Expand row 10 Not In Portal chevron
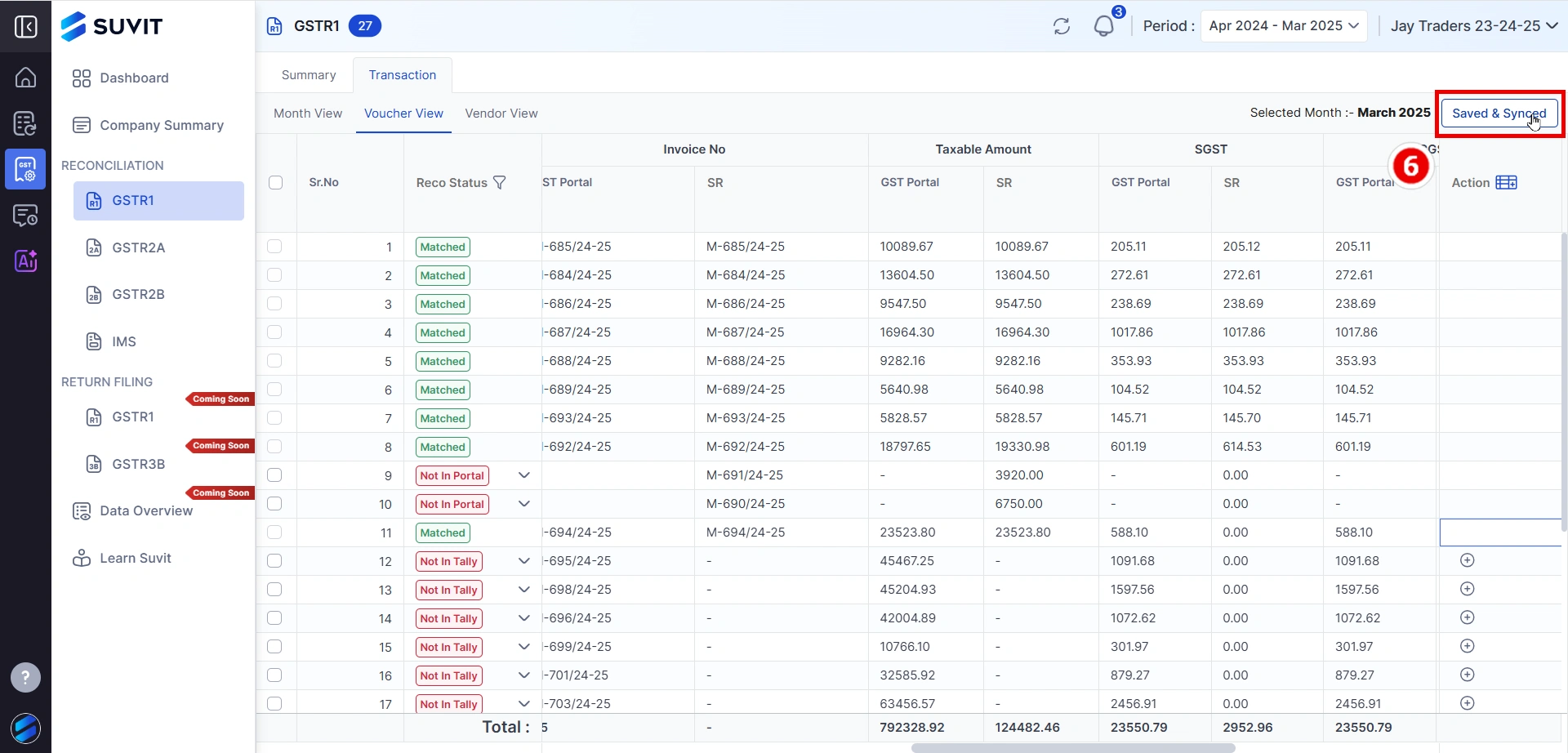The image size is (1568, 753). click(524, 504)
